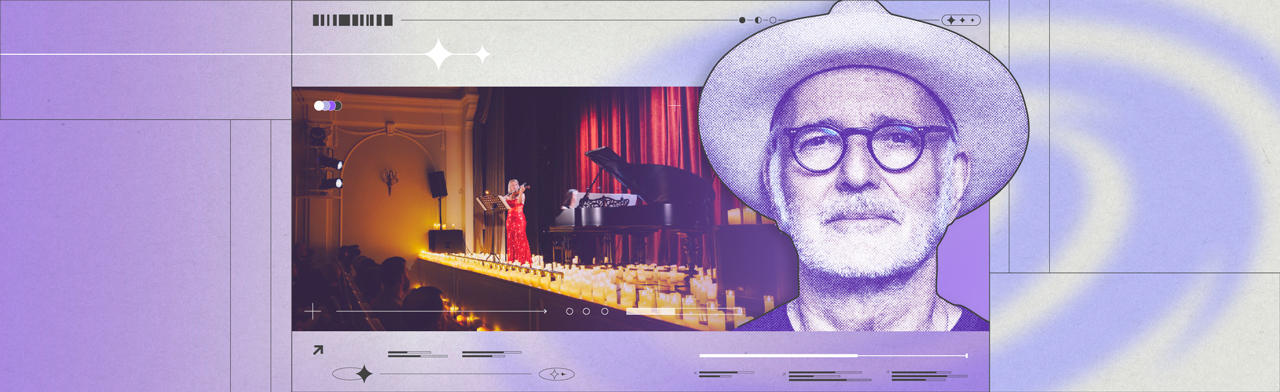Select the third hollow circle on the concert photo
The image size is (1280, 392).
pyautogui.click(x=604, y=311)
